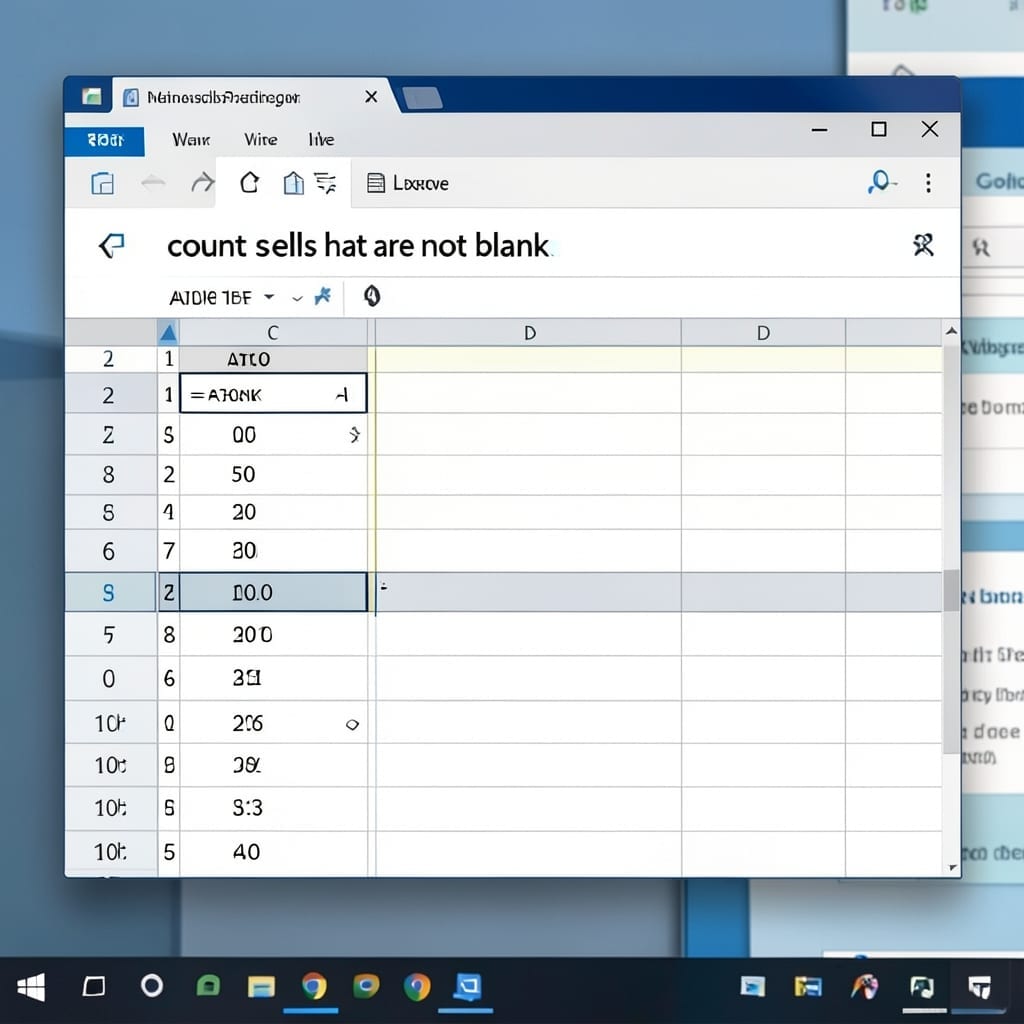Click the Lxrcve document button
Screen dimensions: 1024x1024
[x=408, y=184]
